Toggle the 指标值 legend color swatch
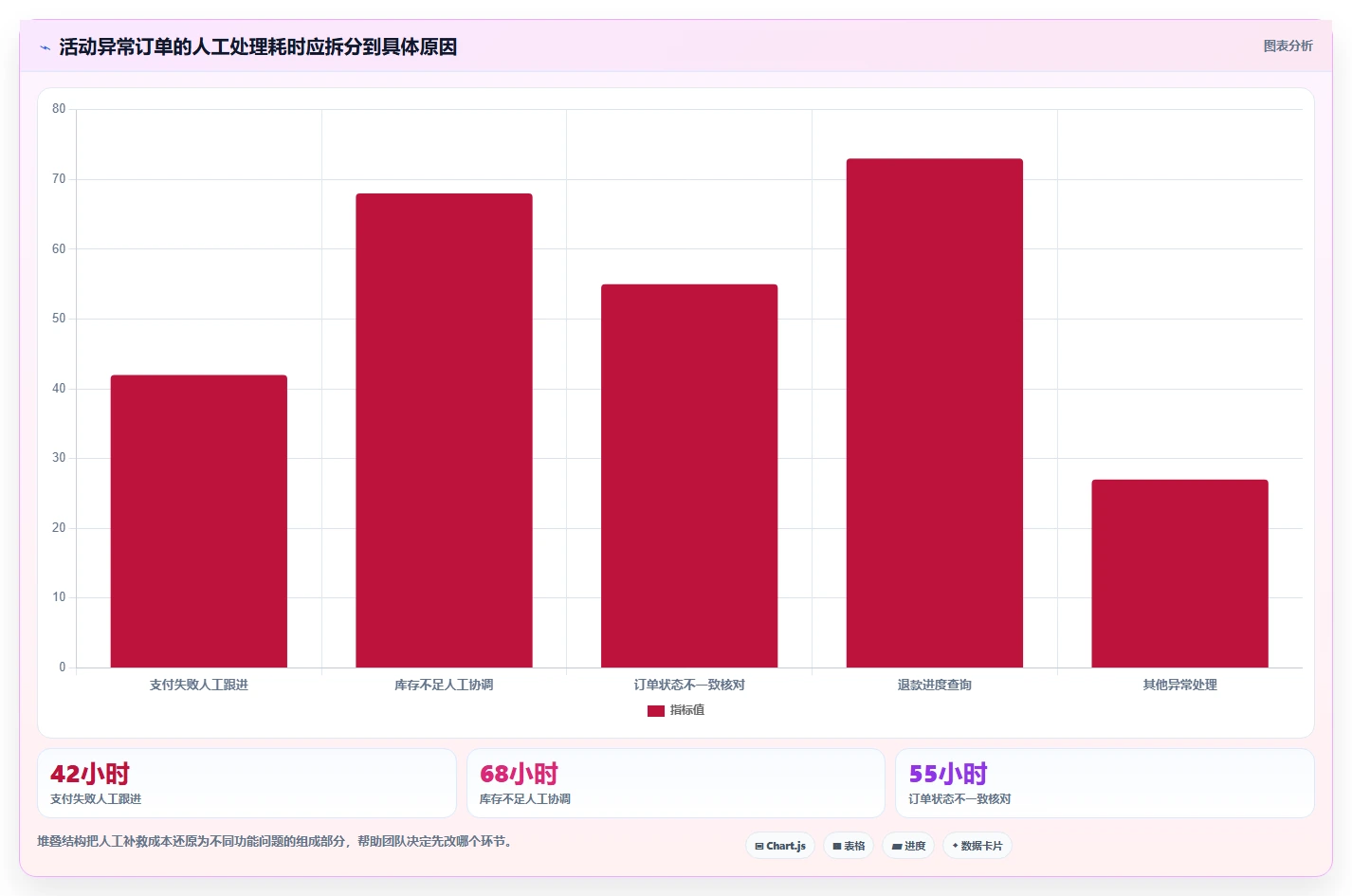 coord(655,710)
